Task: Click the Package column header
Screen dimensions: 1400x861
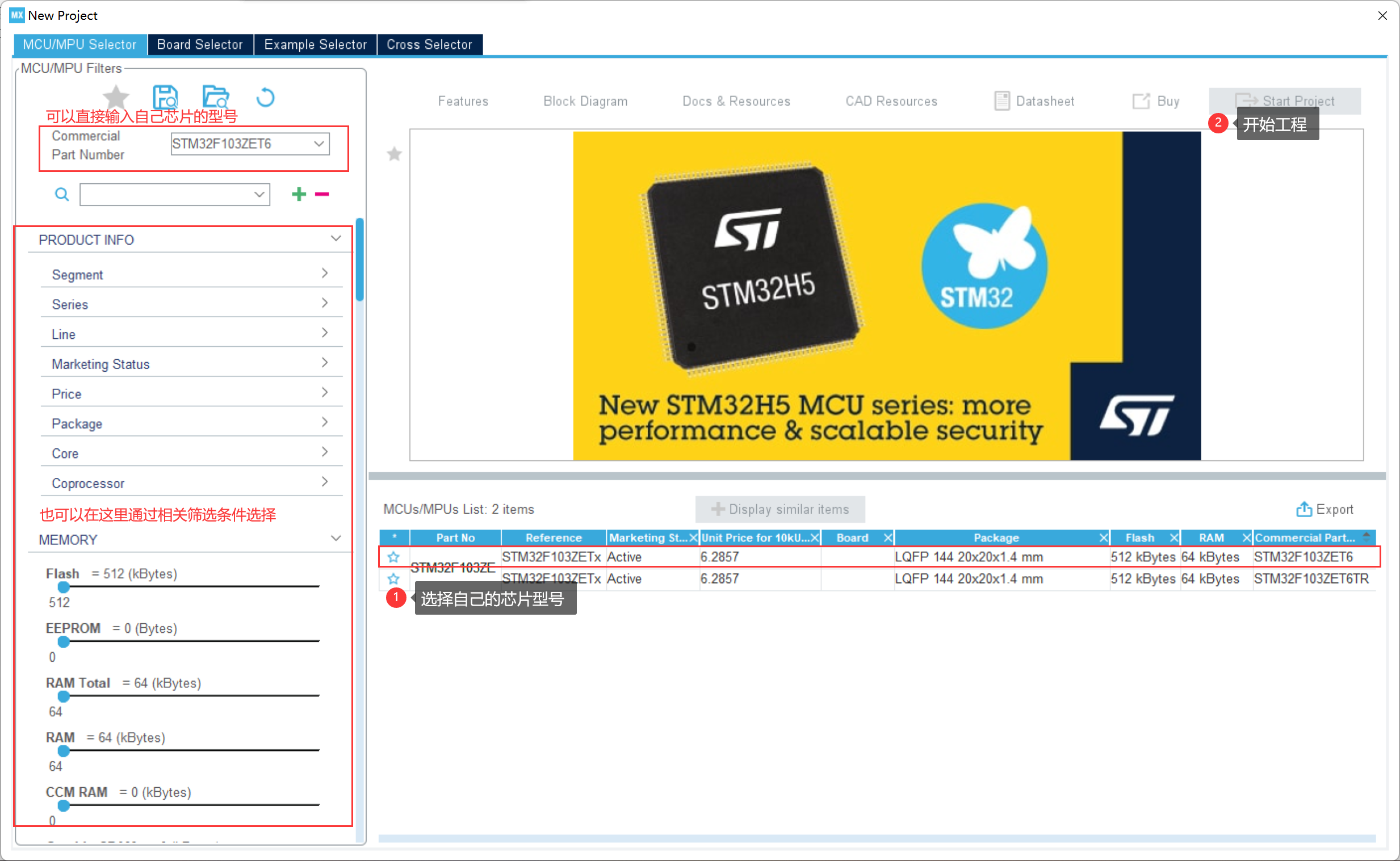Action: (x=996, y=537)
